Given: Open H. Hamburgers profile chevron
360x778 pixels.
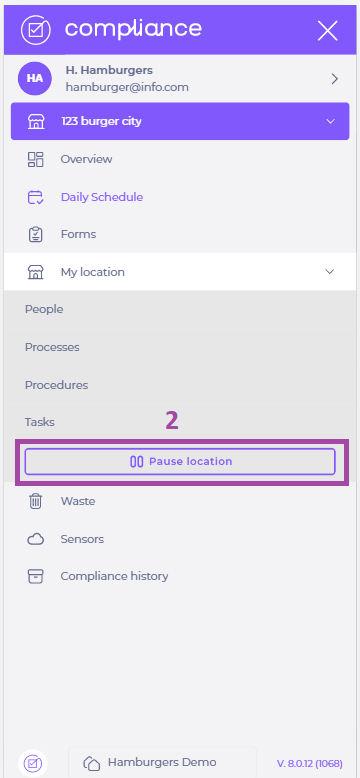Looking at the screenshot, I should tap(335, 79).
